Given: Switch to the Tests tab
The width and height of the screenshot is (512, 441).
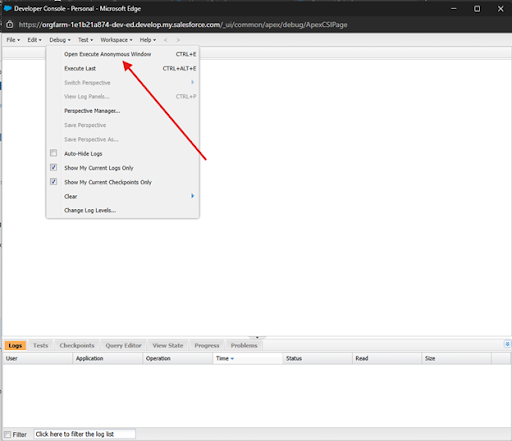Looking at the screenshot, I should pos(41,345).
